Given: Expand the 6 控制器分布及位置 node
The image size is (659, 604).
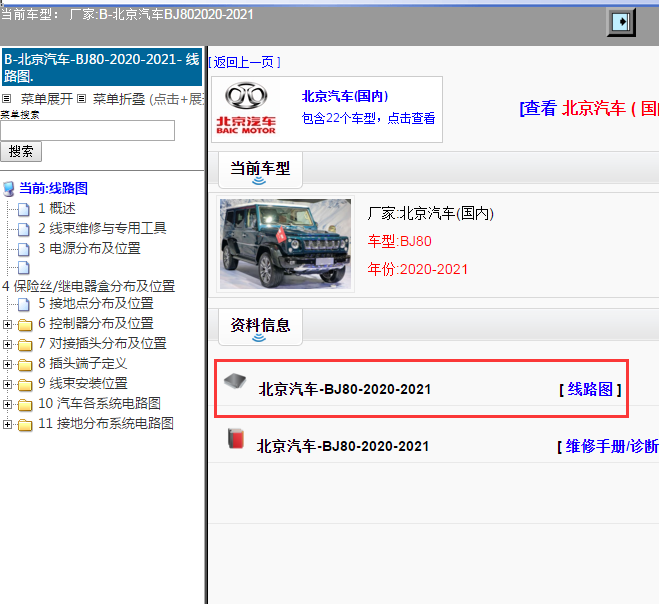Looking at the screenshot, I should click(7, 324).
